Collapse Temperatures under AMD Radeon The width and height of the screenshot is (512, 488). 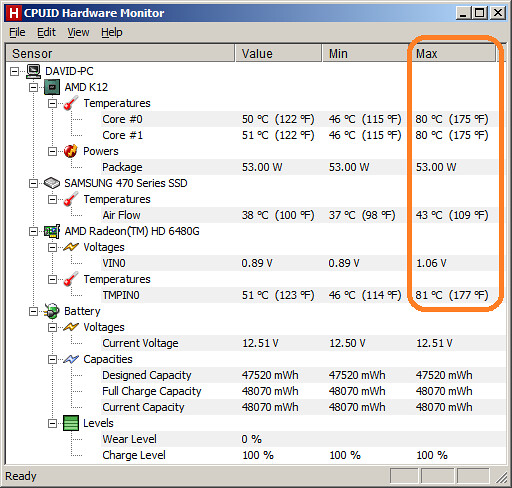click(52, 279)
